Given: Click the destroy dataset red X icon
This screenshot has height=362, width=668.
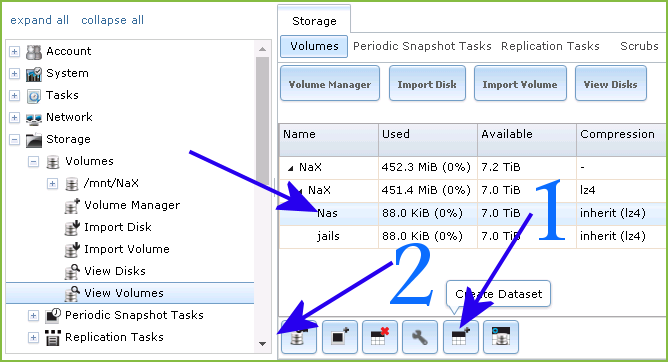Looking at the screenshot, I should 380,337.
